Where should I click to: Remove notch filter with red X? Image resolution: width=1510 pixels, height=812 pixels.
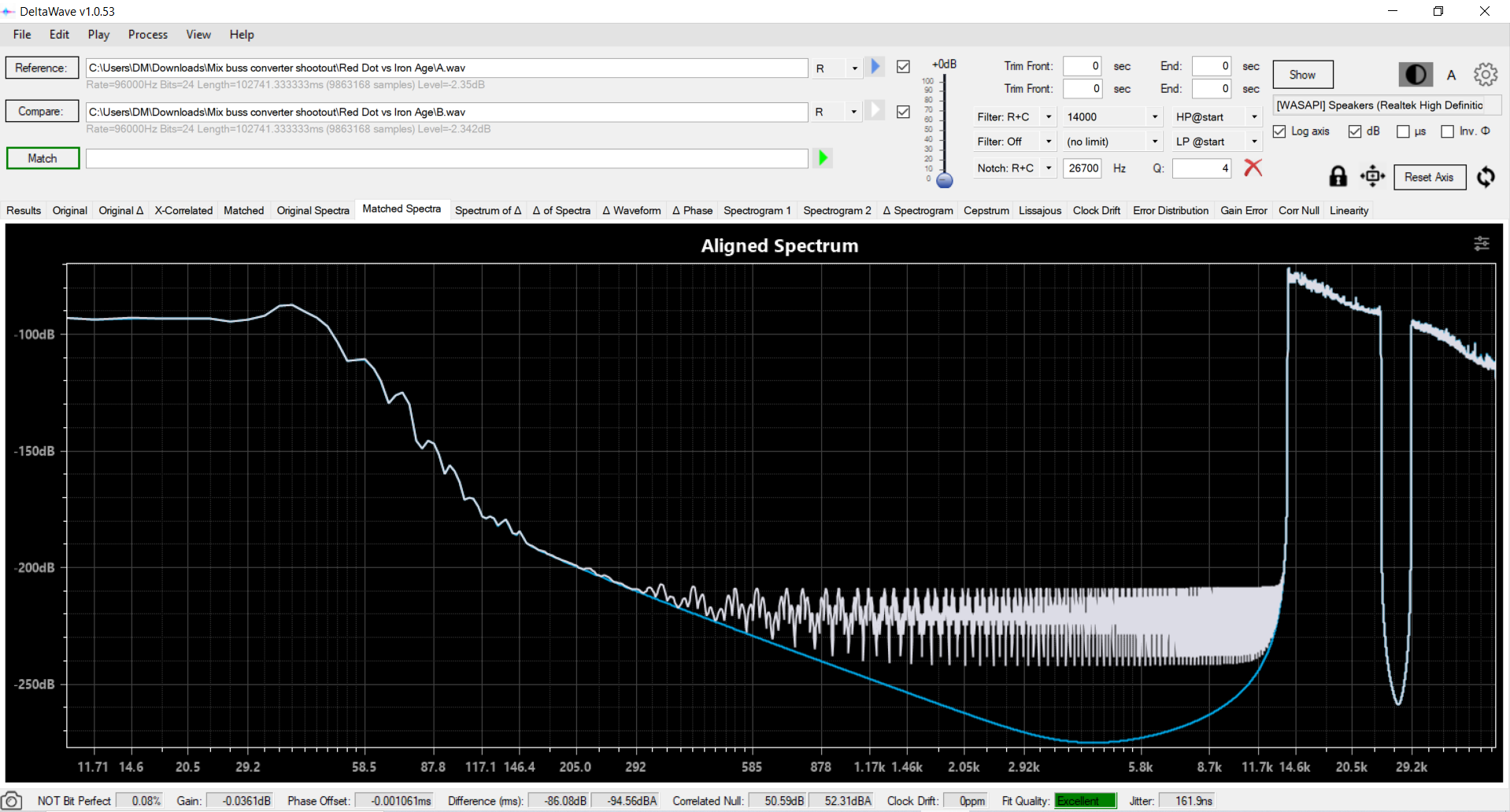pyautogui.click(x=1253, y=168)
